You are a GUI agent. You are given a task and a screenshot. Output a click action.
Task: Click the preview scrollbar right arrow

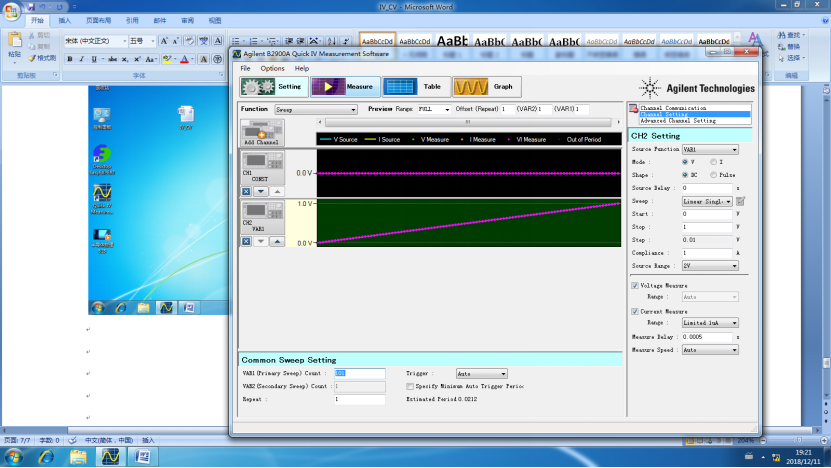pos(618,122)
